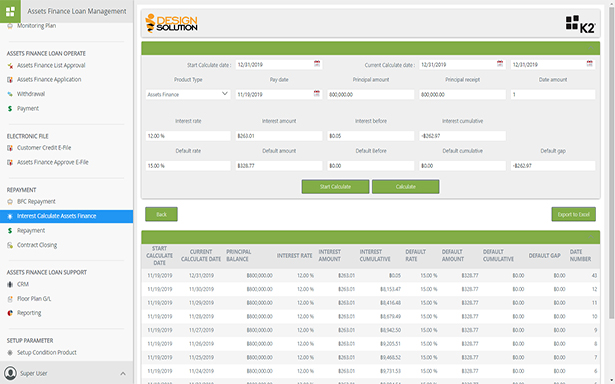
Task: Click the CRM icon
Action: (x=10, y=284)
